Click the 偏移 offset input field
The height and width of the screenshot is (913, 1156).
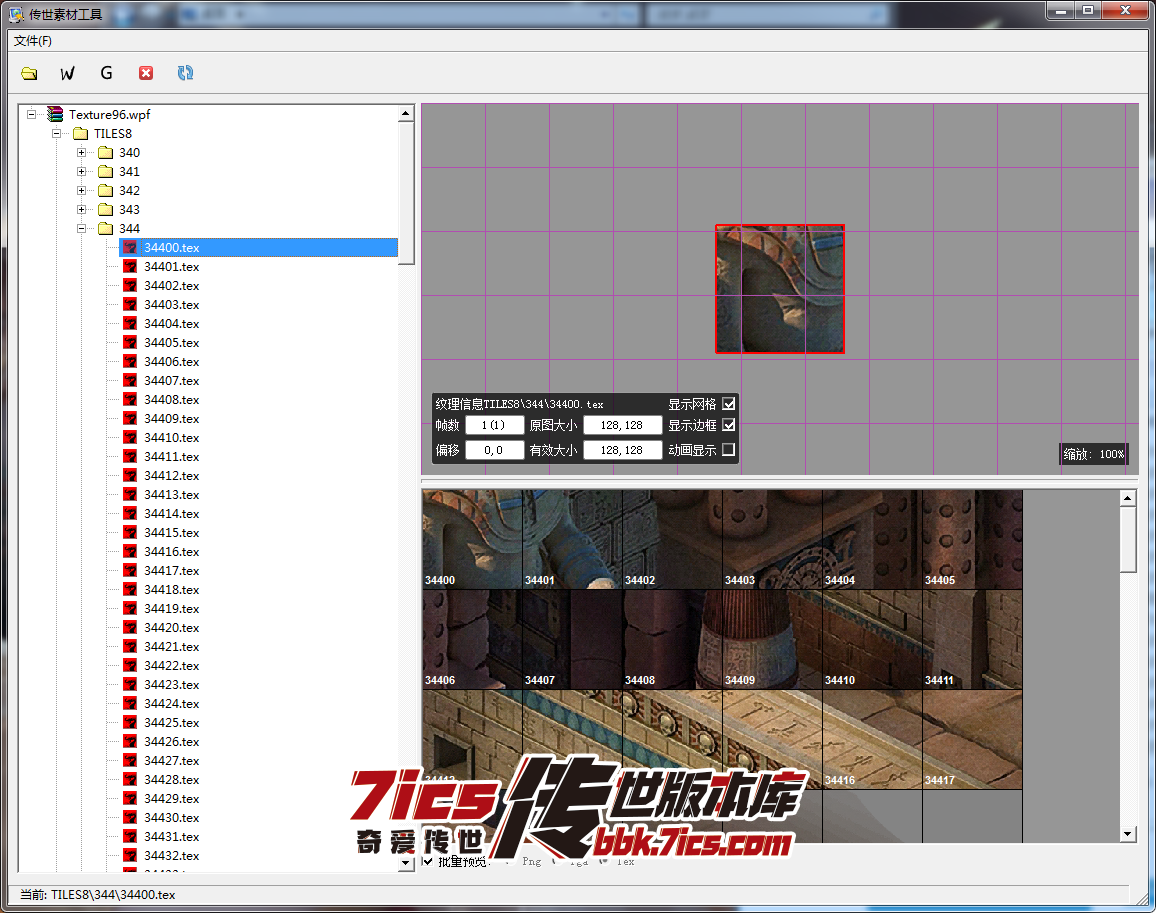pyautogui.click(x=494, y=451)
